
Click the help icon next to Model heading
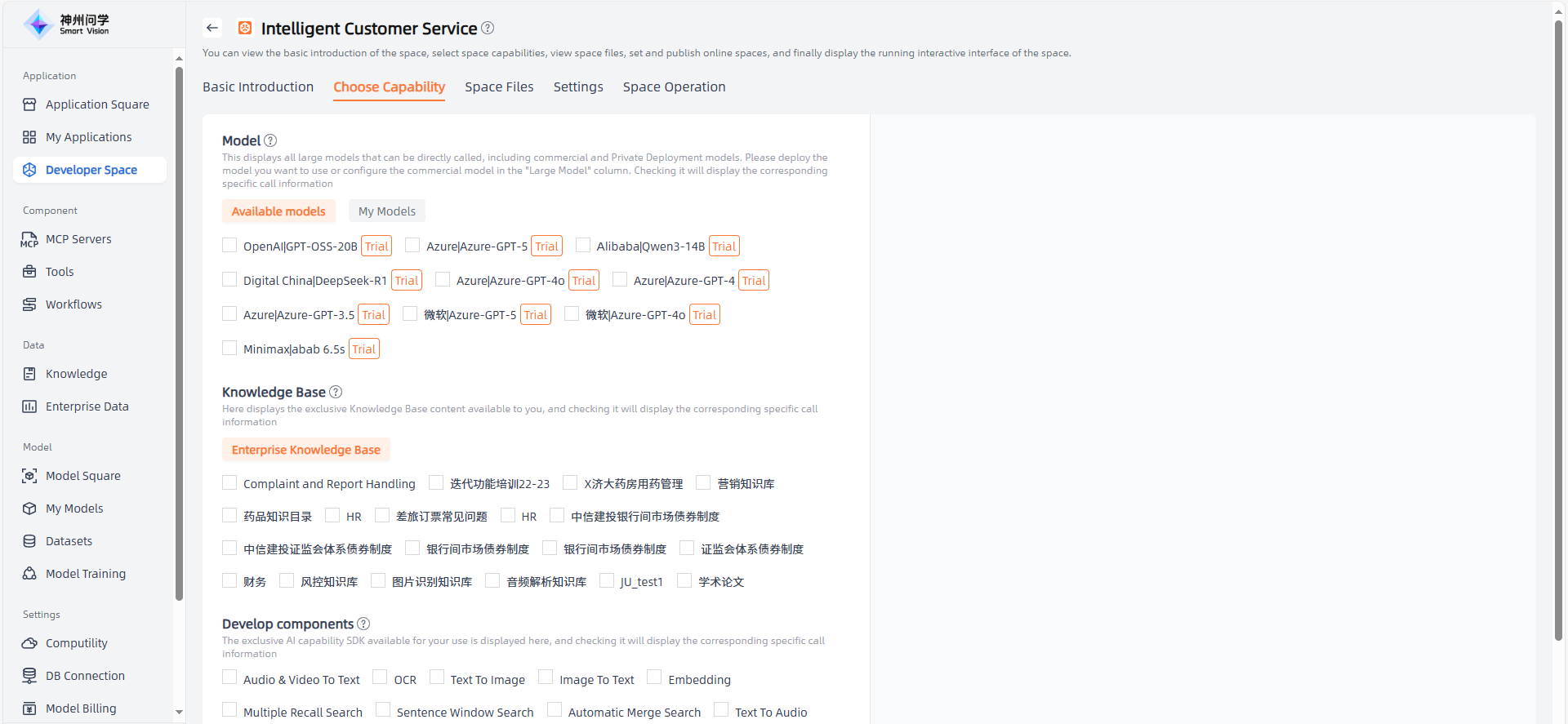click(270, 140)
